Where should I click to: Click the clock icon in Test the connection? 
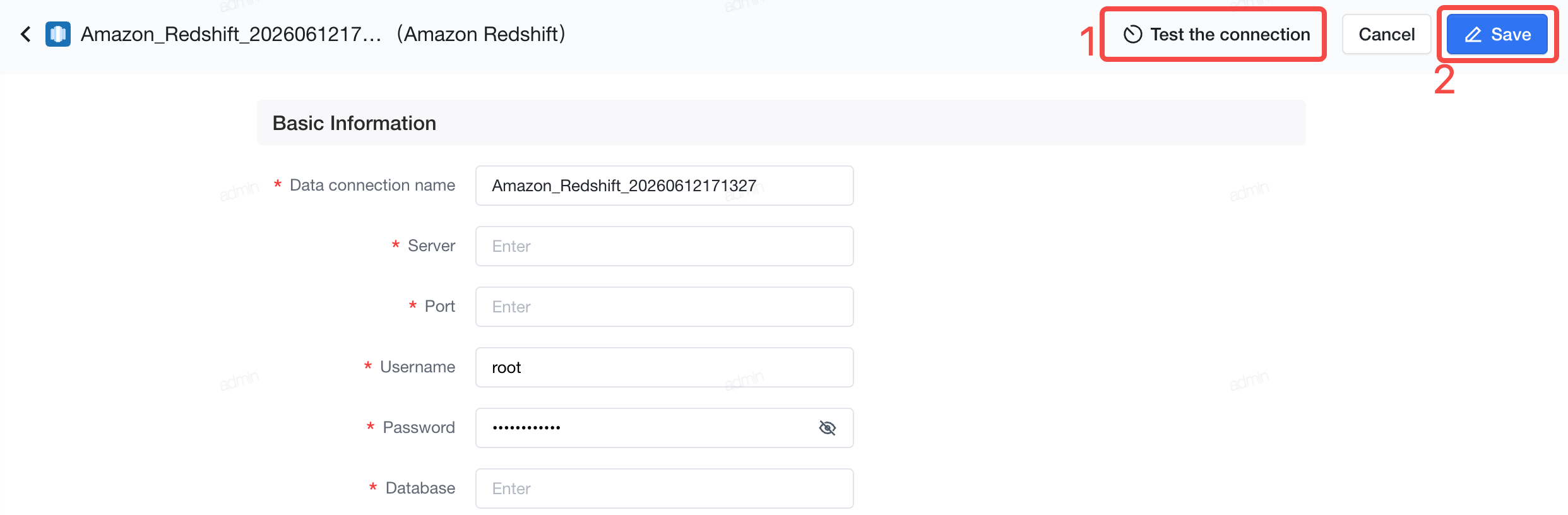pyautogui.click(x=1132, y=34)
